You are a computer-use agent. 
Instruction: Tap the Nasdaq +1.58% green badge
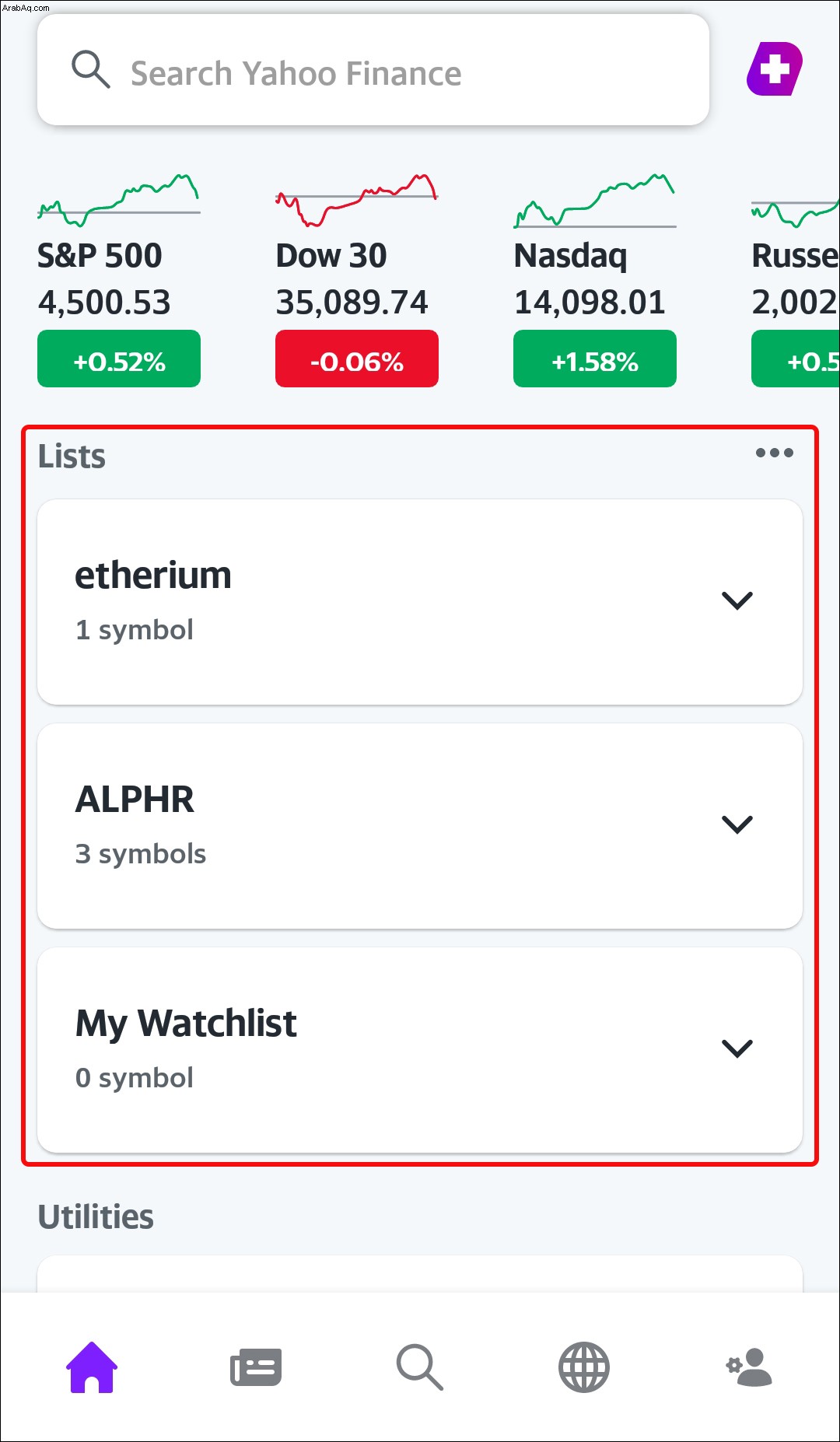click(595, 359)
